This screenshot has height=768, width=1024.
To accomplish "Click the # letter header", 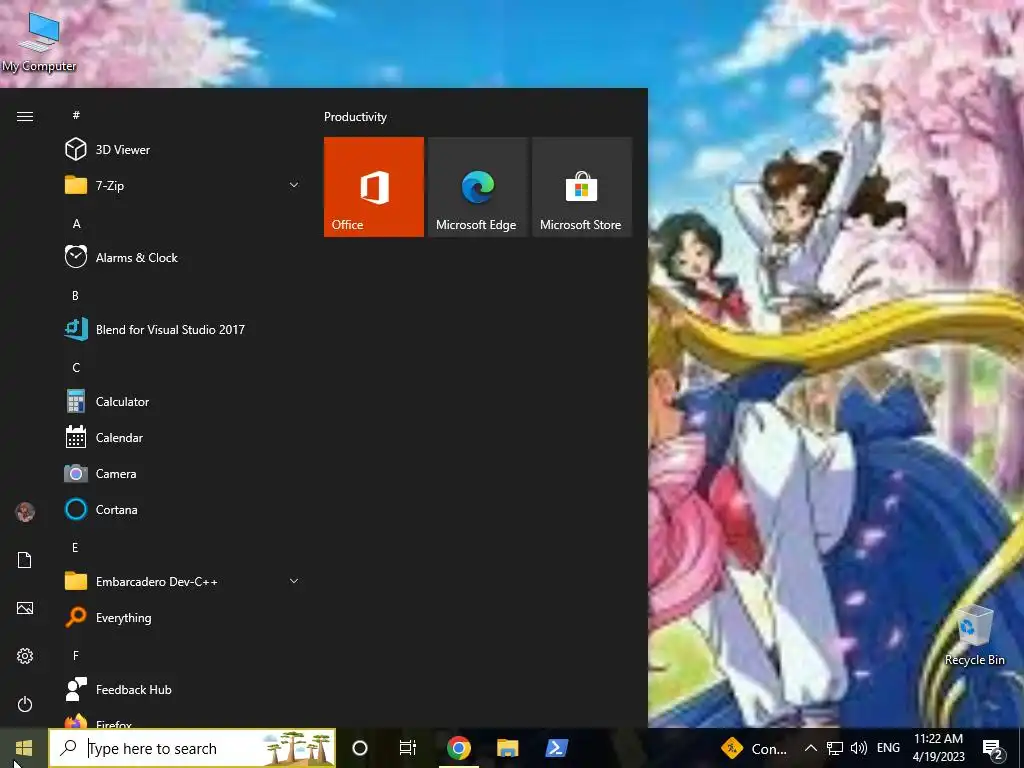I will (76, 115).
